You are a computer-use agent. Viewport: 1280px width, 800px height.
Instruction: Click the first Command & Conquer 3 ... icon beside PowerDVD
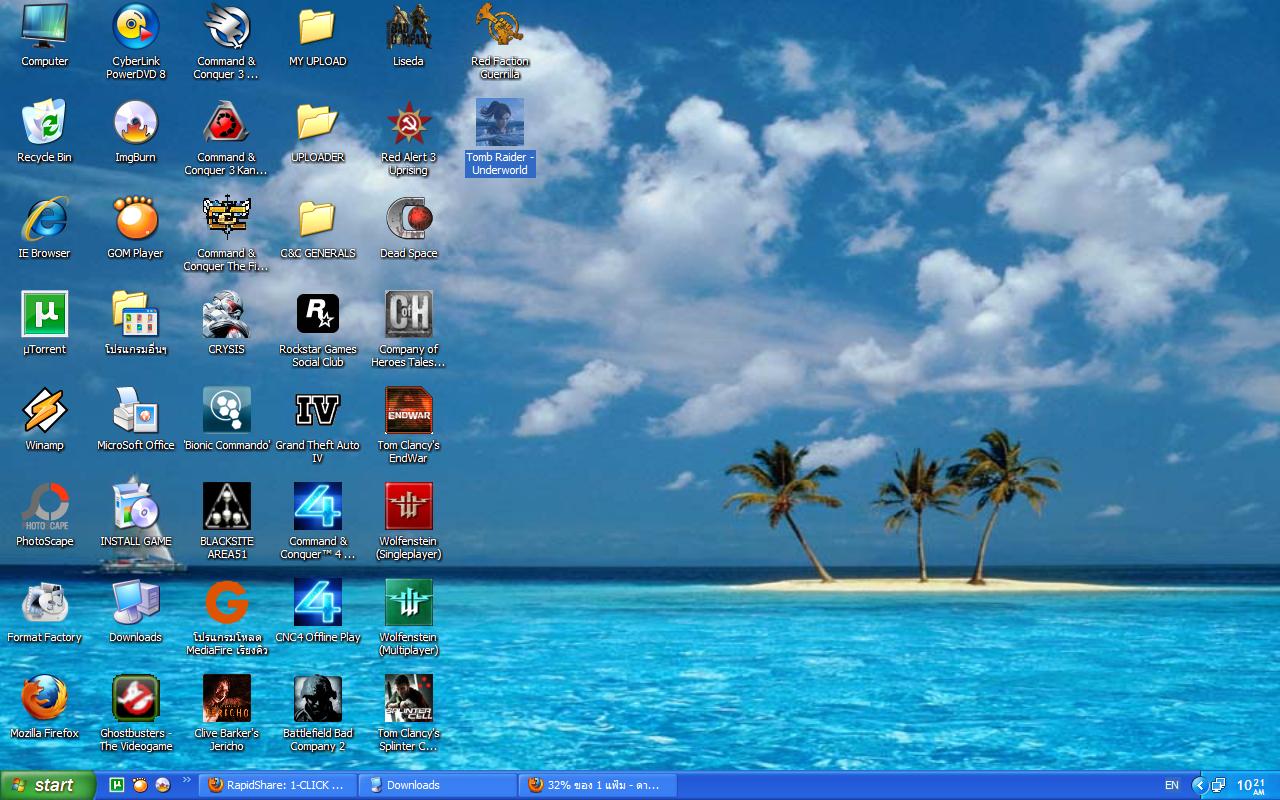coord(226,27)
